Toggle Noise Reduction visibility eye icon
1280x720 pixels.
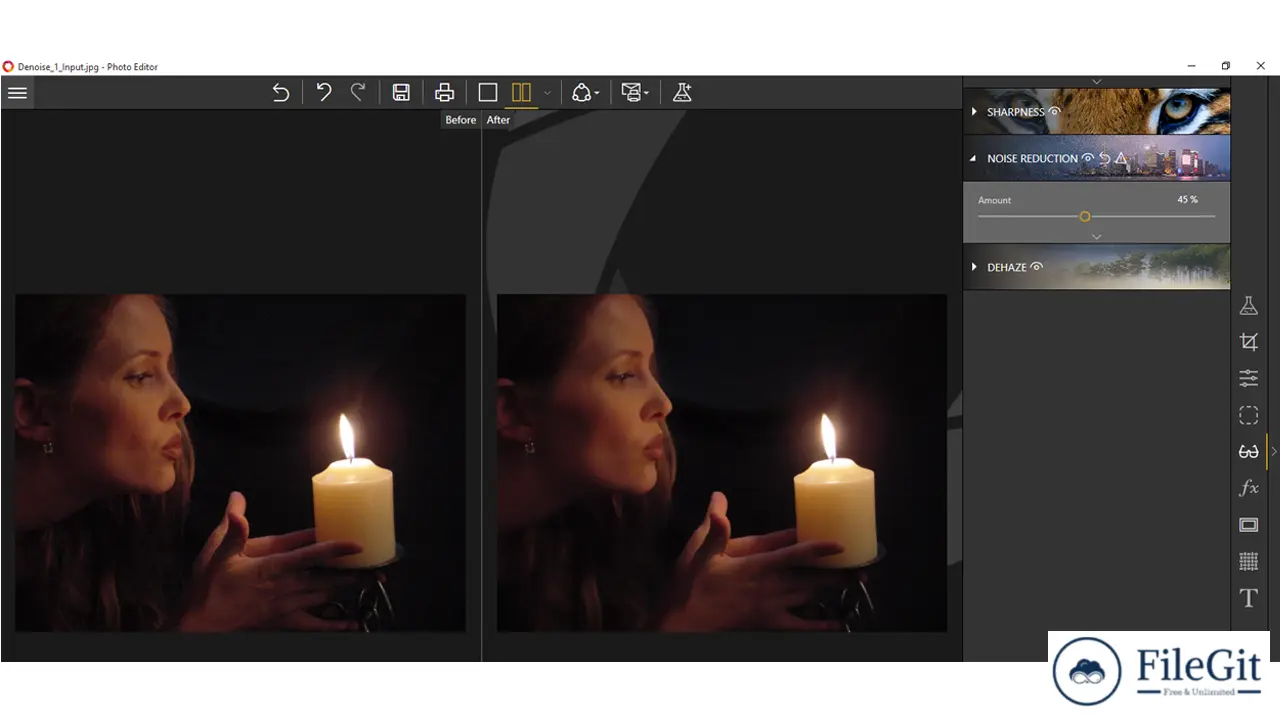[x=1088, y=158]
